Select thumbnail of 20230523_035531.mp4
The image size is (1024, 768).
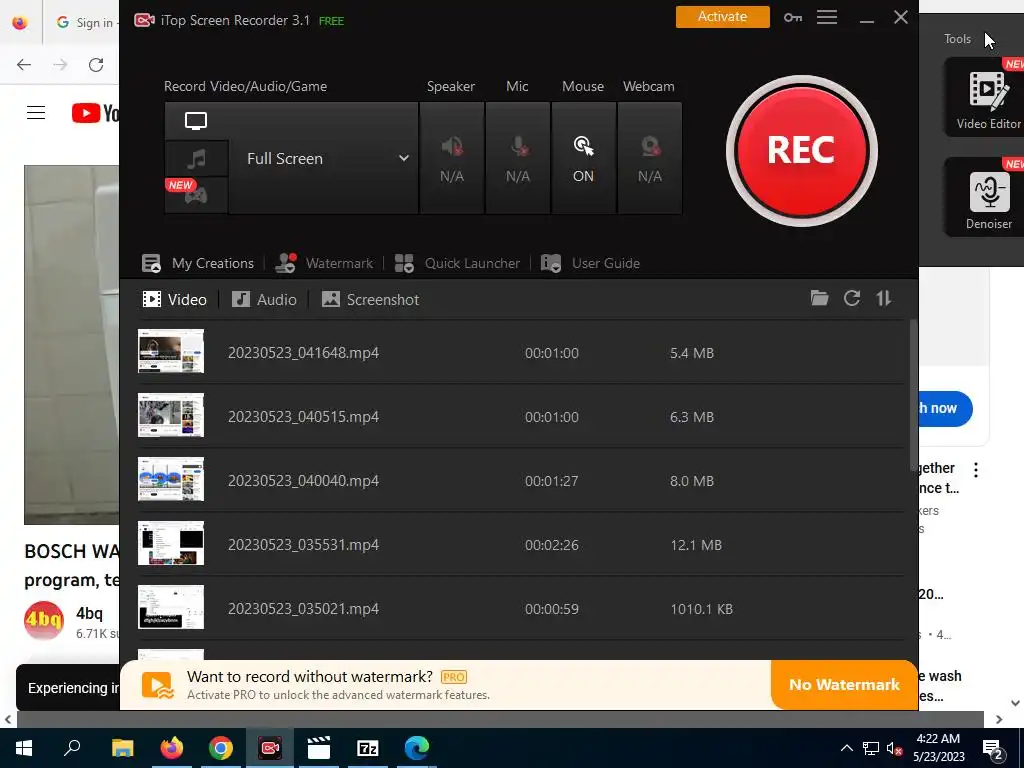pyautogui.click(x=170, y=543)
